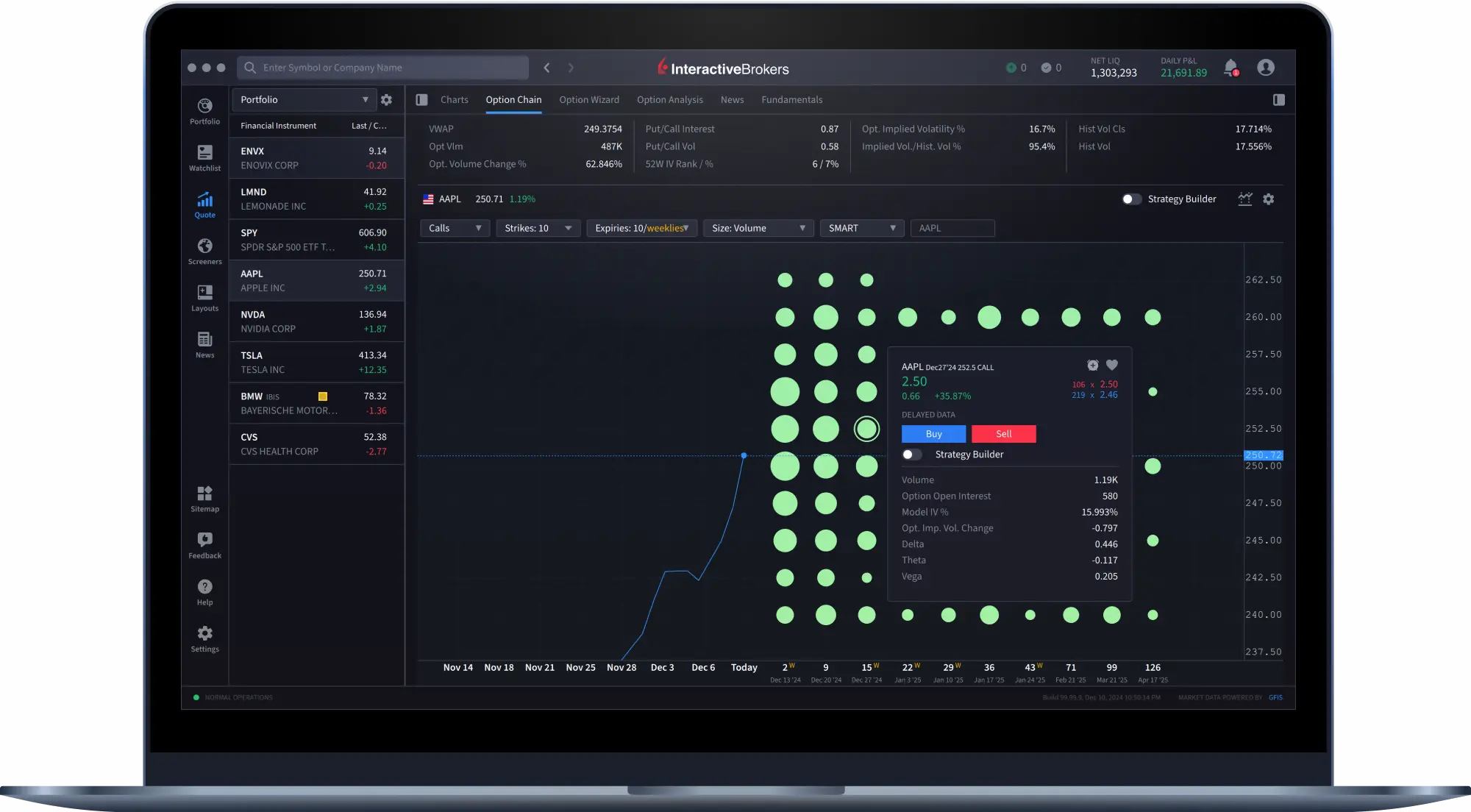Click the heart favorite icon in popup
Viewport: 1471px width, 812px height.
[x=1112, y=365]
